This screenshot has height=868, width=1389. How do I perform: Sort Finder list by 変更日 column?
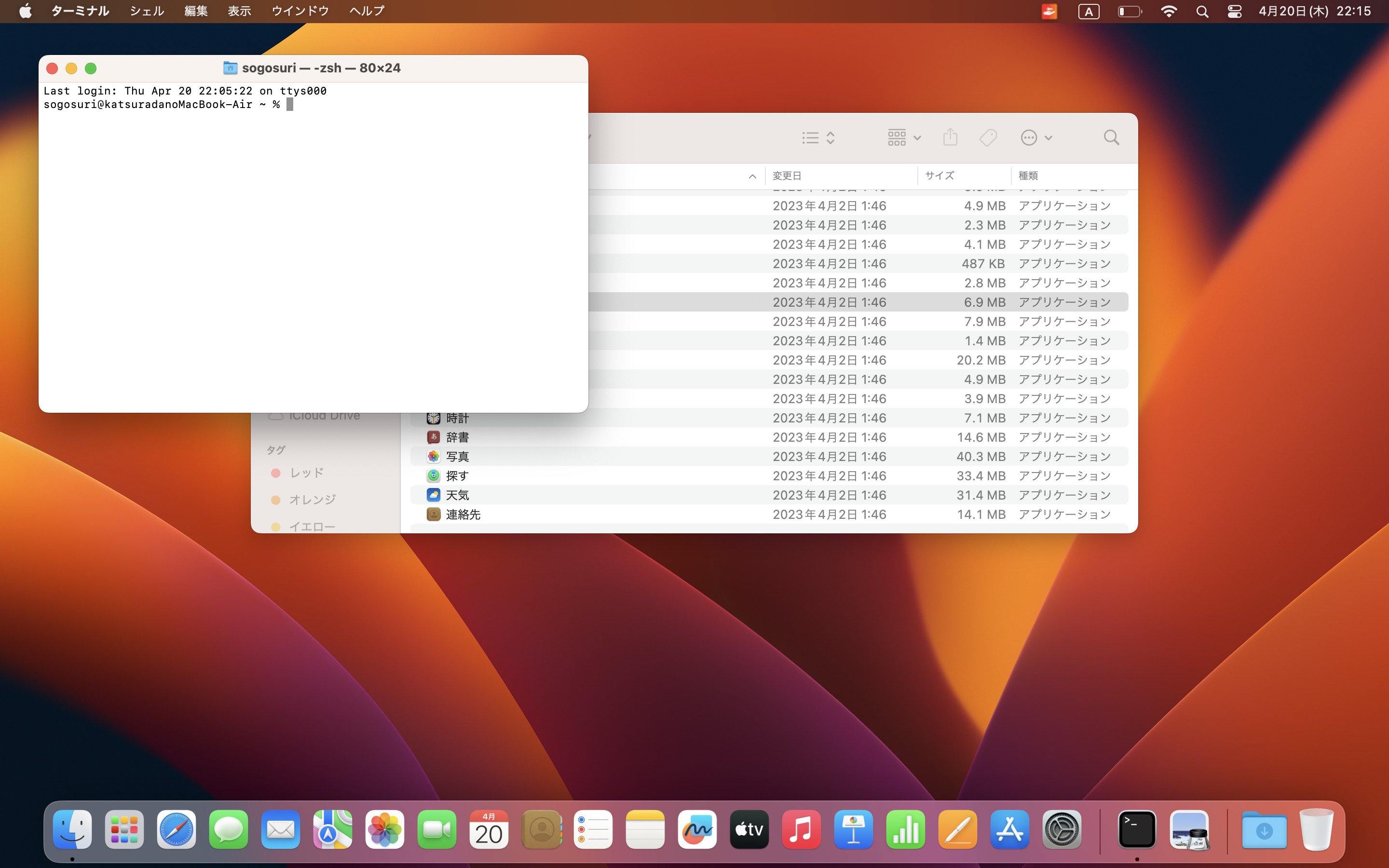coord(841,176)
